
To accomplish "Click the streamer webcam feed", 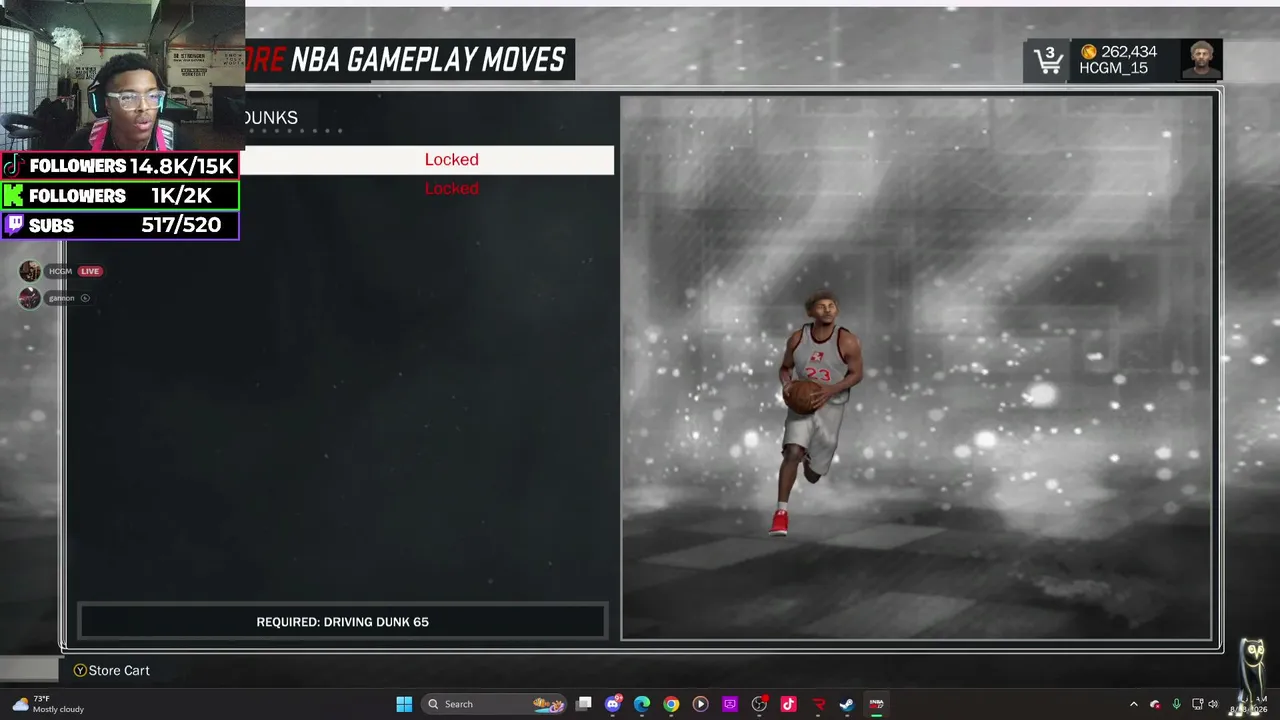I will tap(122, 75).
